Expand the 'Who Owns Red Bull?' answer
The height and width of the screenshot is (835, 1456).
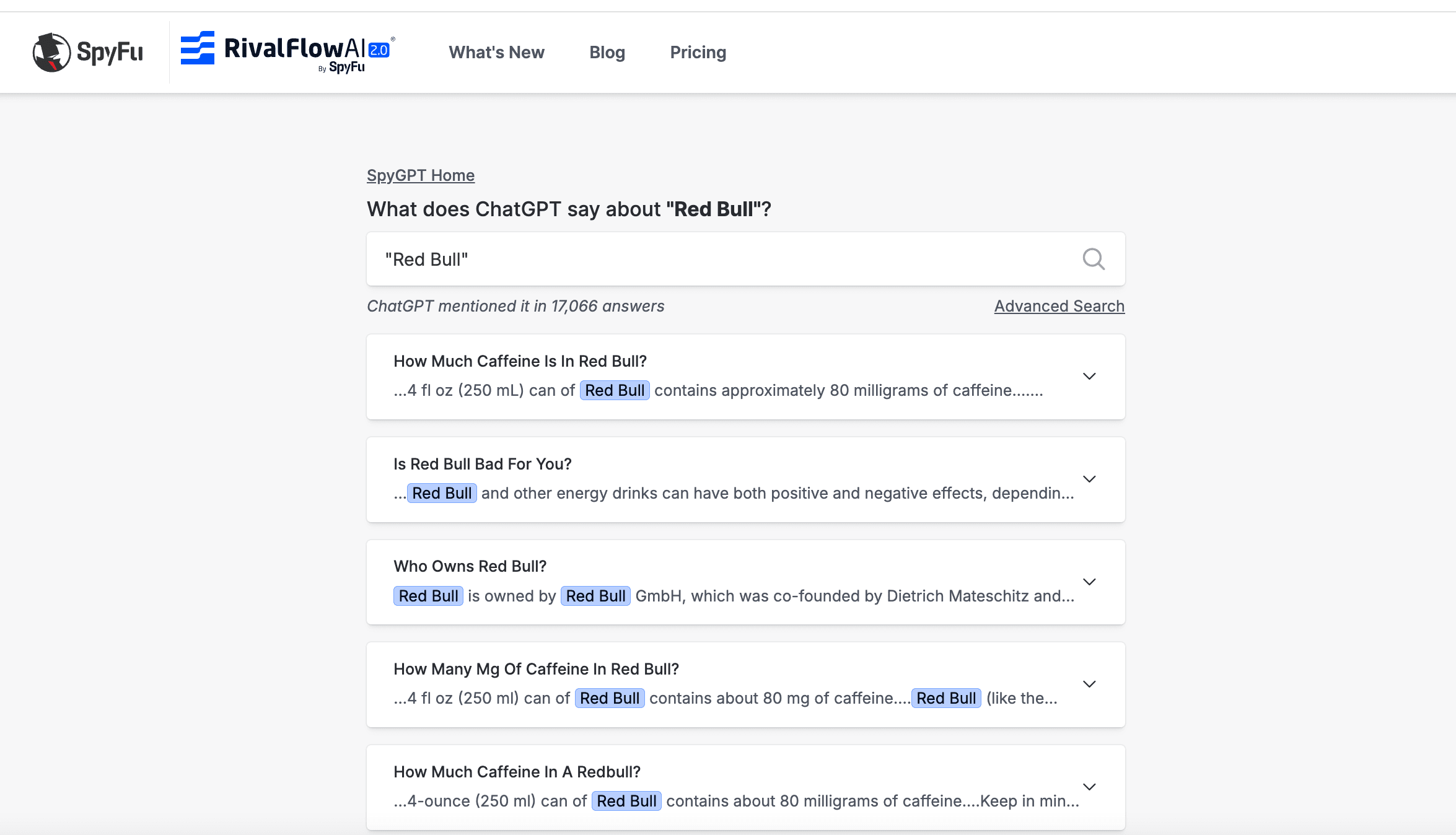(x=1090, y=582)
